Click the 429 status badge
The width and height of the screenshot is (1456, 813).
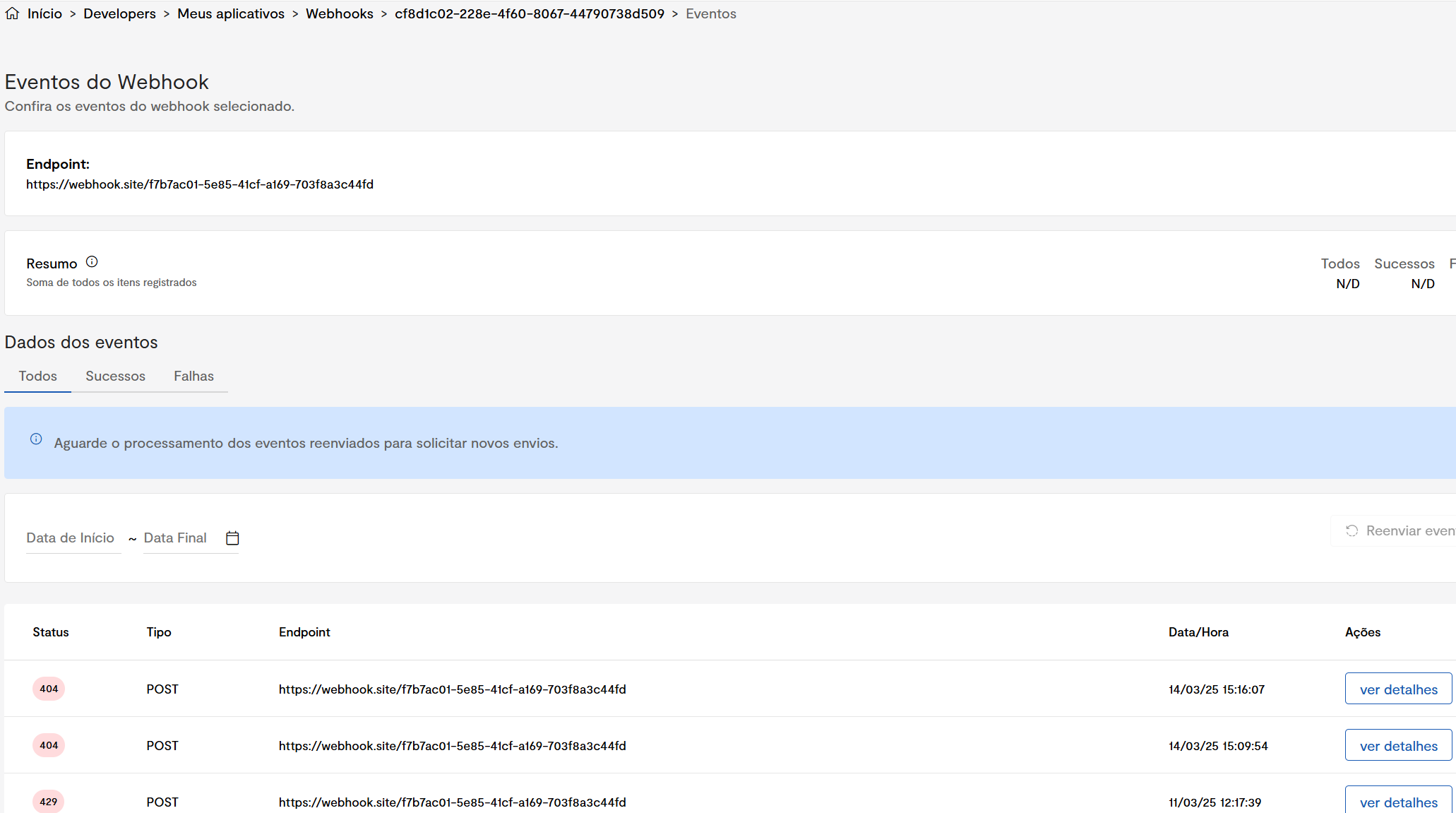click(49, 802)
